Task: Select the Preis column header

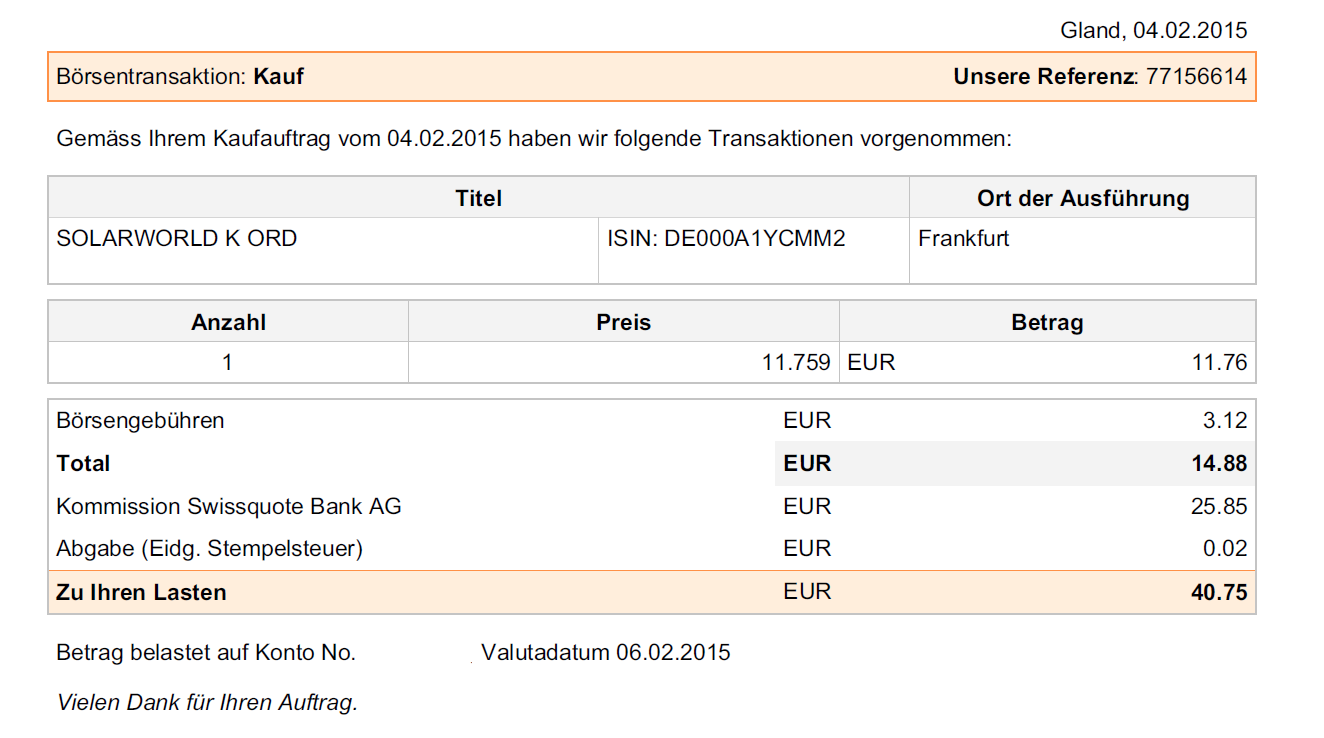Action: 623,322
